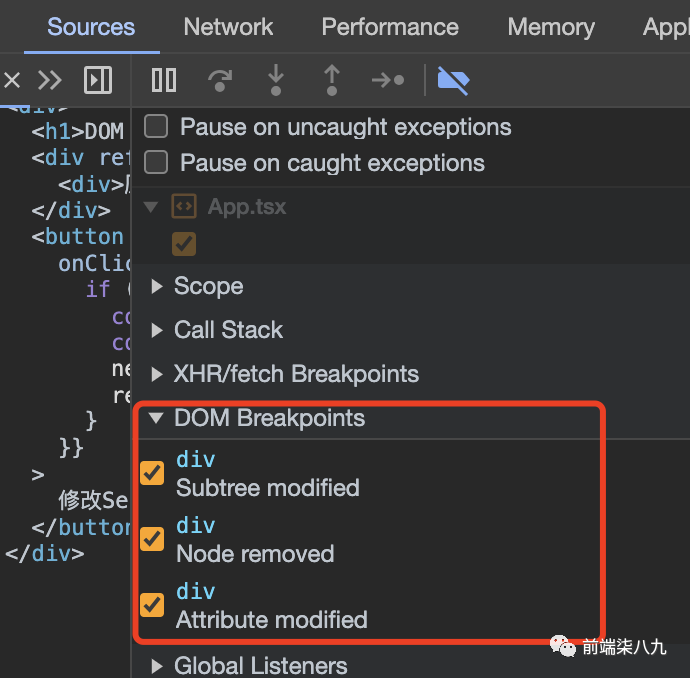Click the step out arrow

[x=331, y=80]
